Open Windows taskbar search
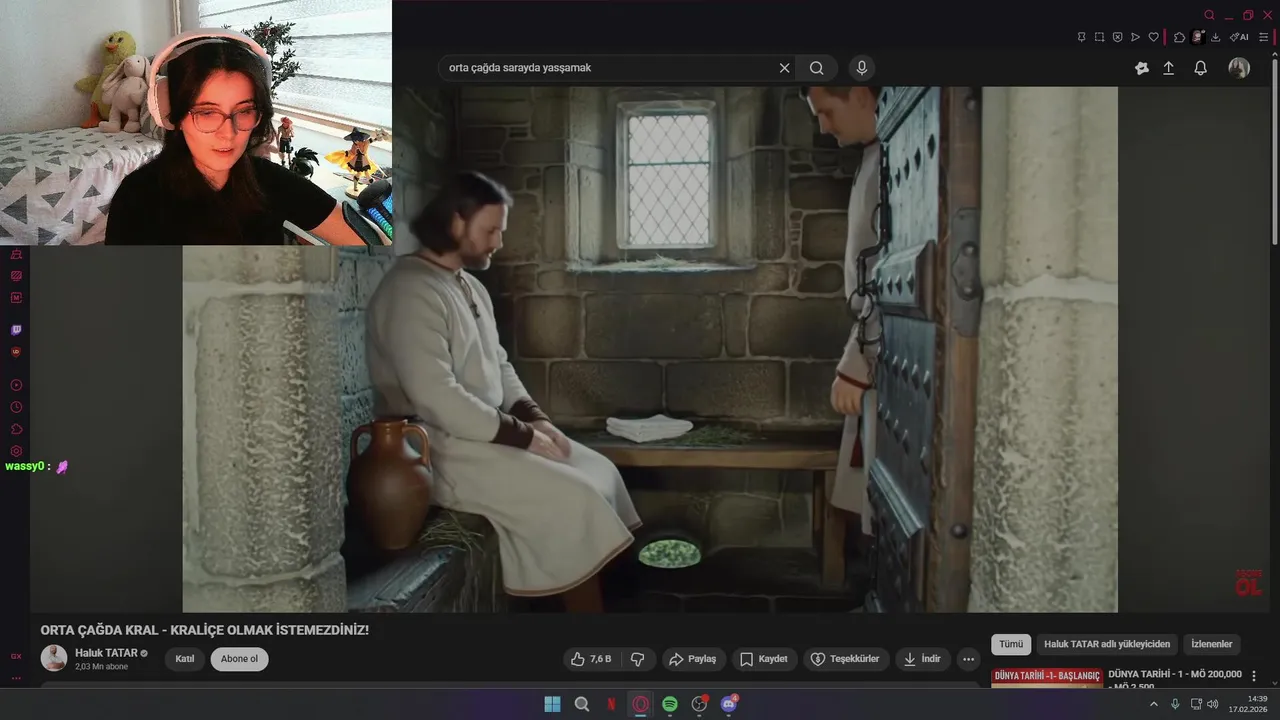The image size is (1280, 720). pyautogui.click(x=582, y=704)
